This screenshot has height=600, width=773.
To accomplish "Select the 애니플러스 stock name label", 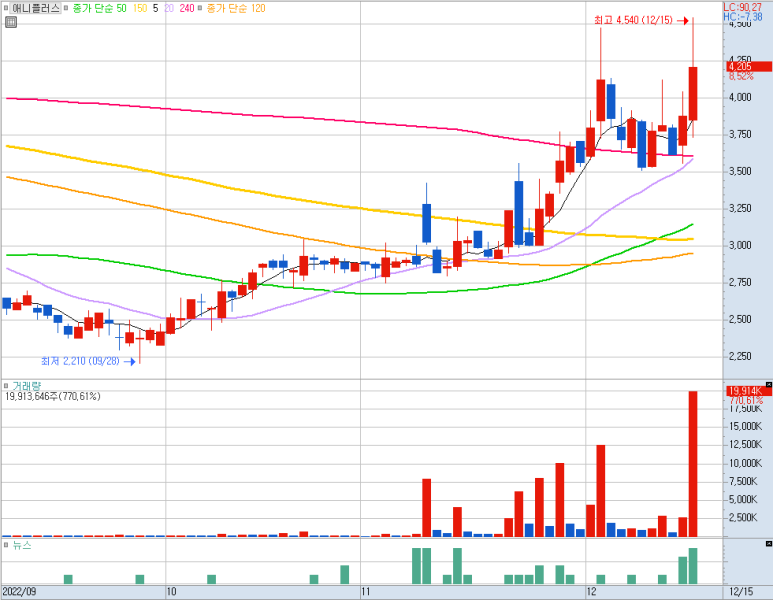I will (35, 8).
